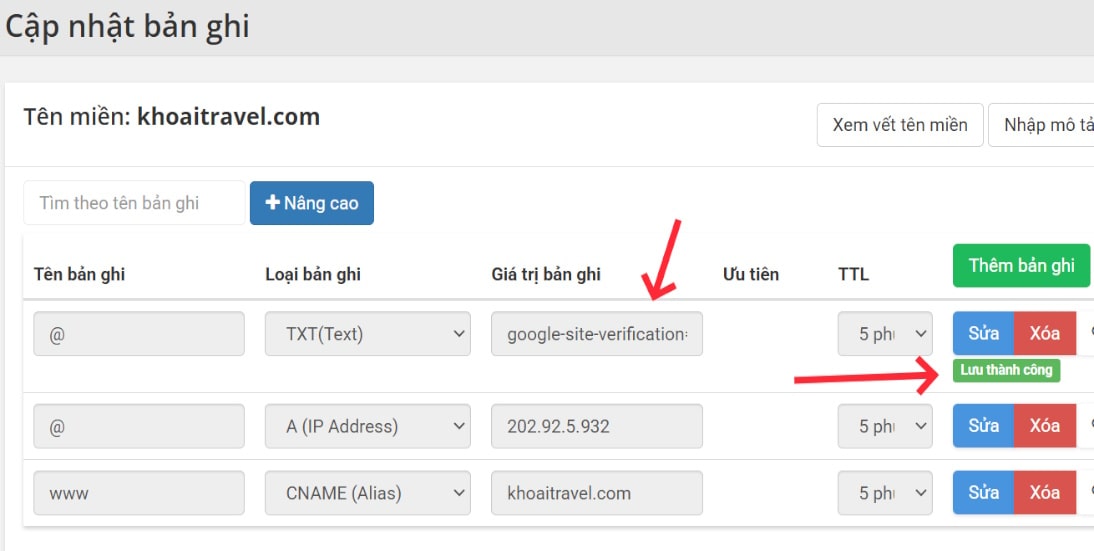The image size is (1094, 551).
Task: Open TTL dropdown of the TXT record
Action: [884, 334]
